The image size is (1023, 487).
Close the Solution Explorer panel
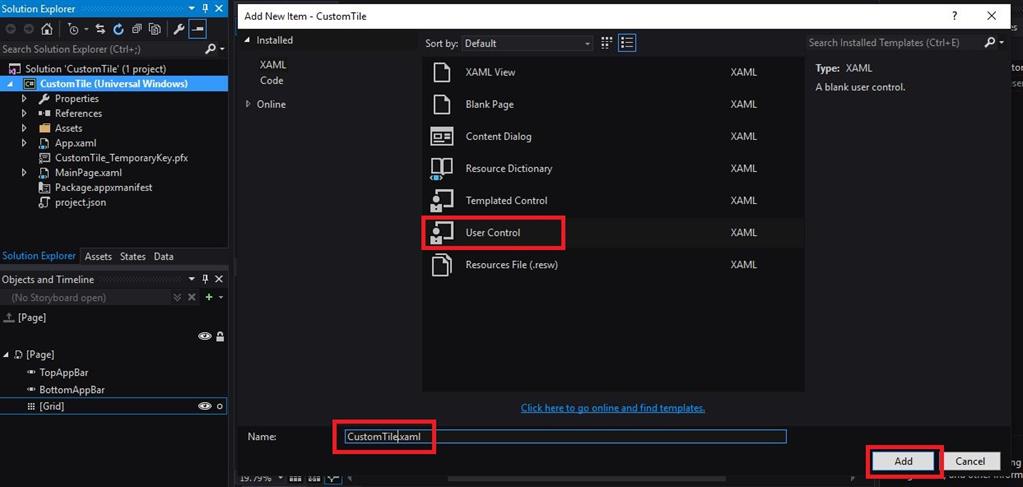(x=219, y=8)
